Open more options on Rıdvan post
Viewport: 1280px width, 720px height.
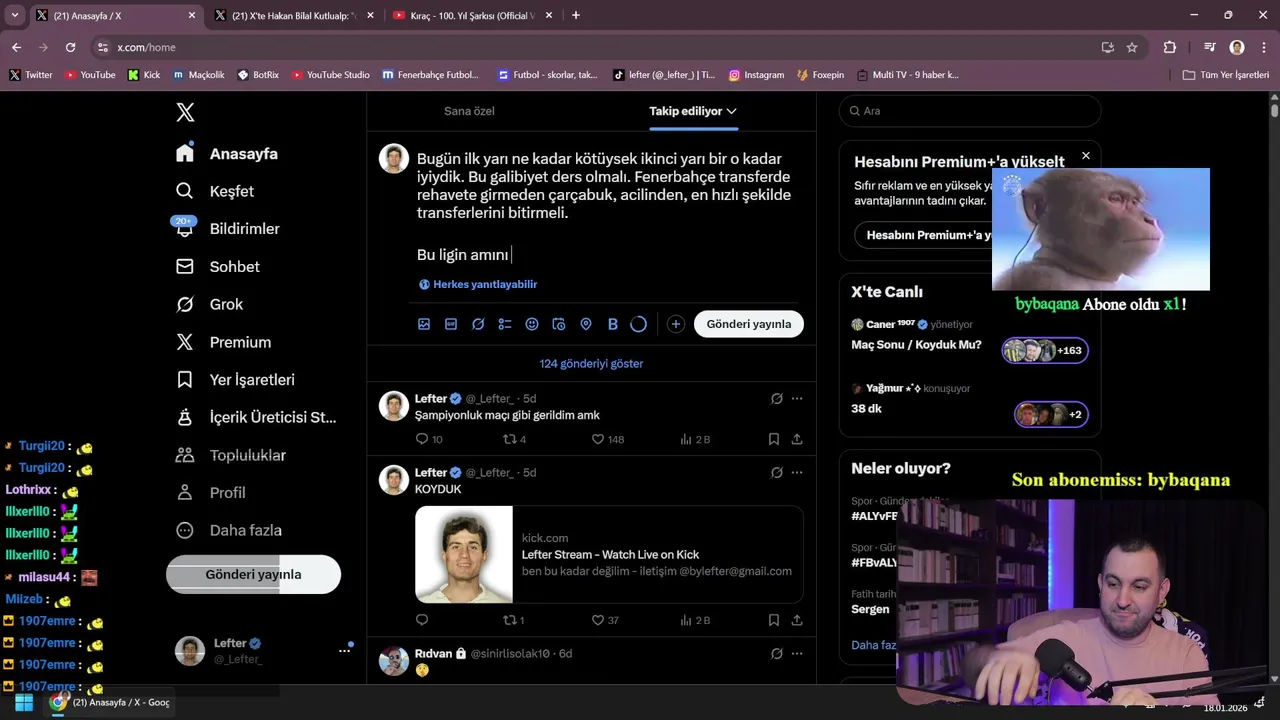(797, 653)
